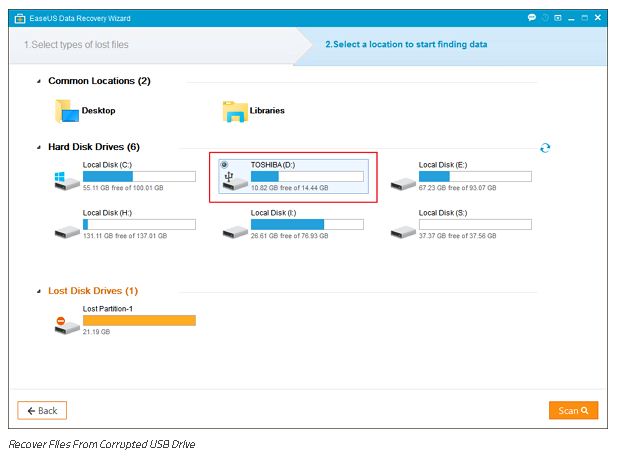
Task: Click the Local Disk (I:) label
Action: click(x=273, y=213)
